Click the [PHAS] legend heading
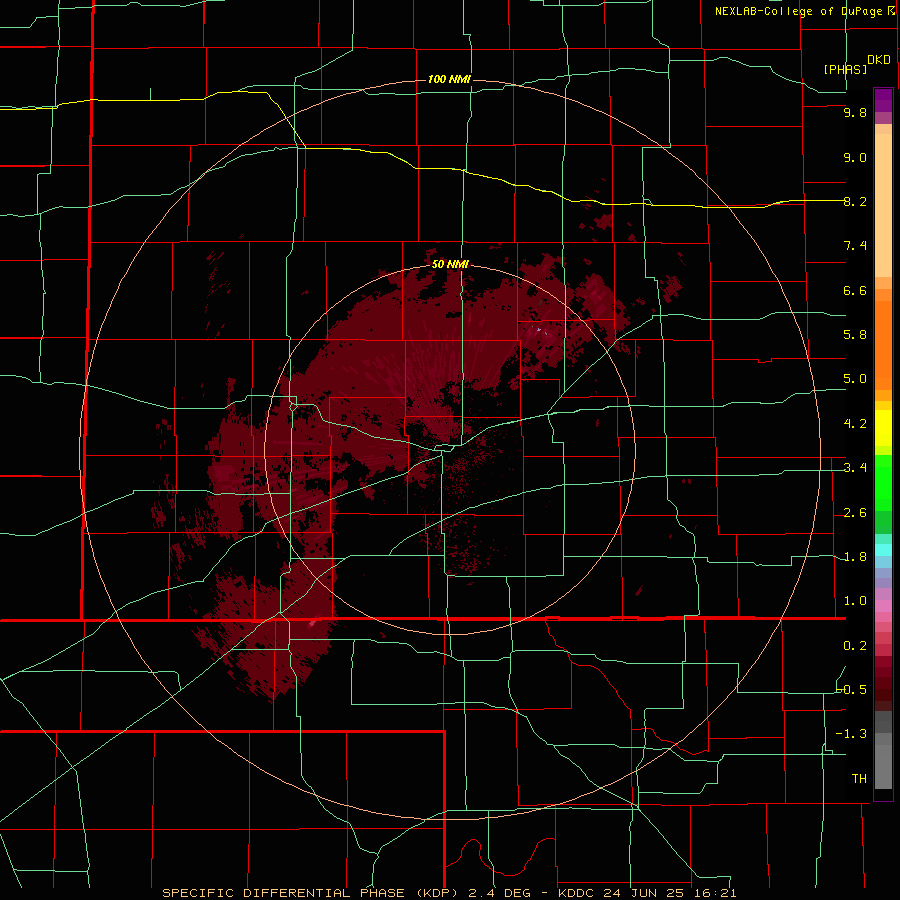Viewport: 900px width, 900px height. point(845,69)
